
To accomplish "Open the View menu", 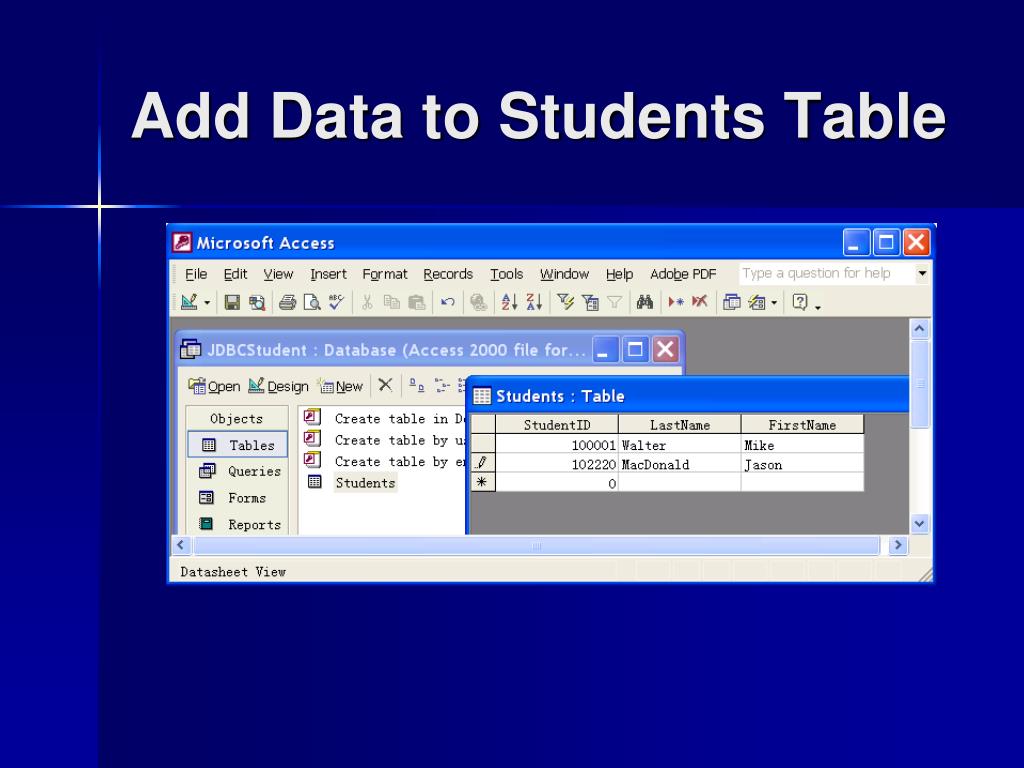I will (x=278, y=274).
